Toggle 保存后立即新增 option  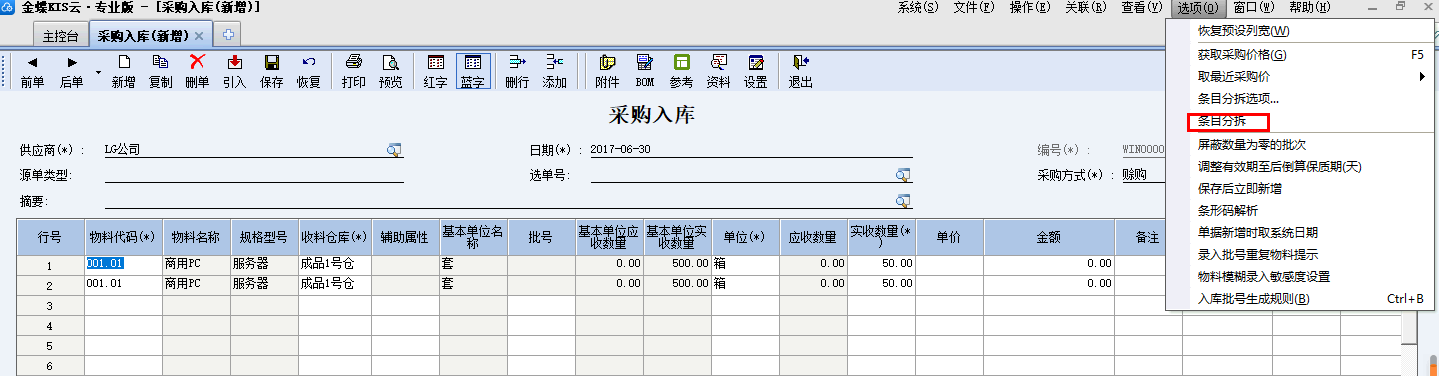coord(1301,188)
